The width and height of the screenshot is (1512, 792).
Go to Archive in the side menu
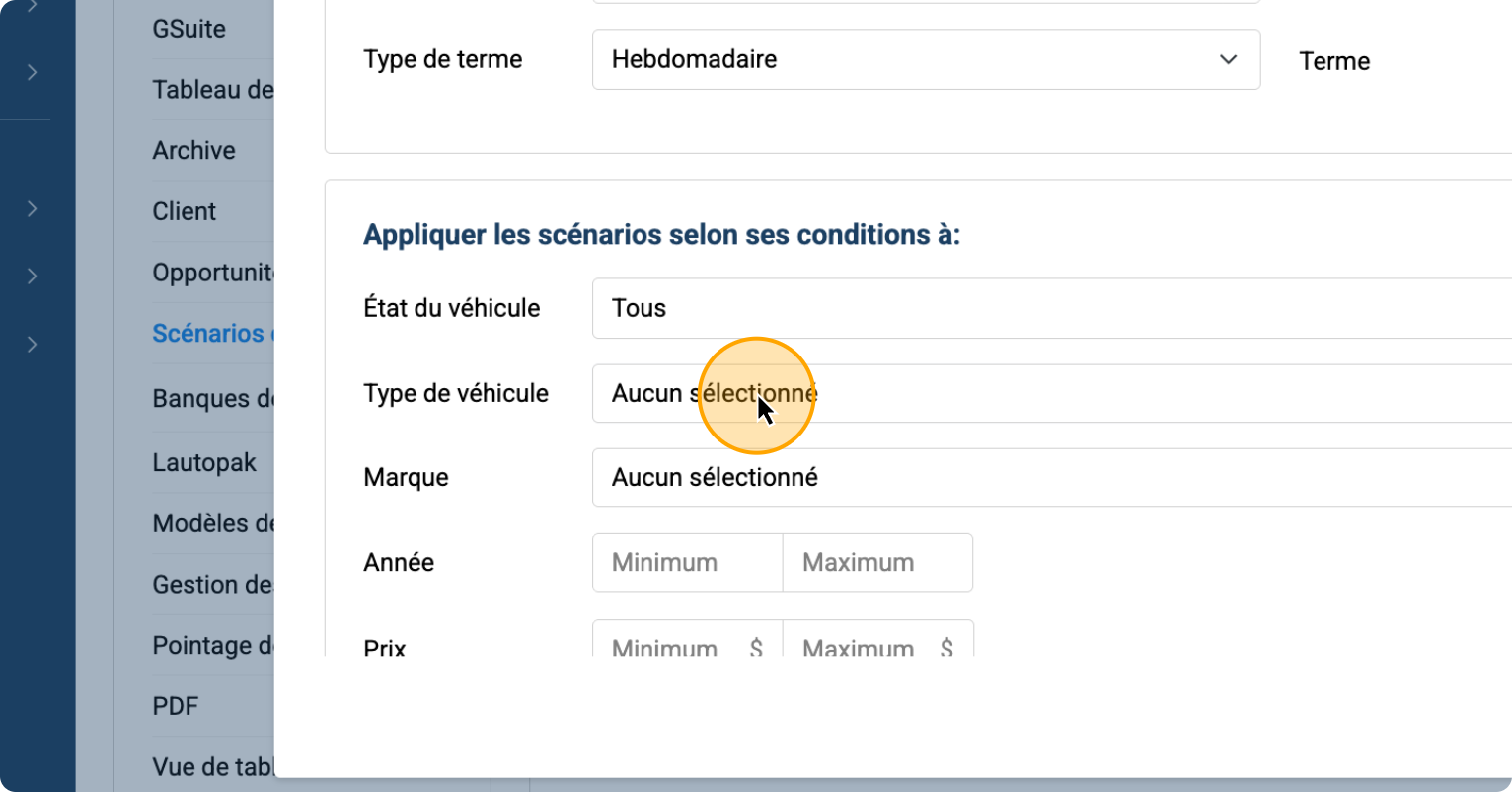point(194,150)
